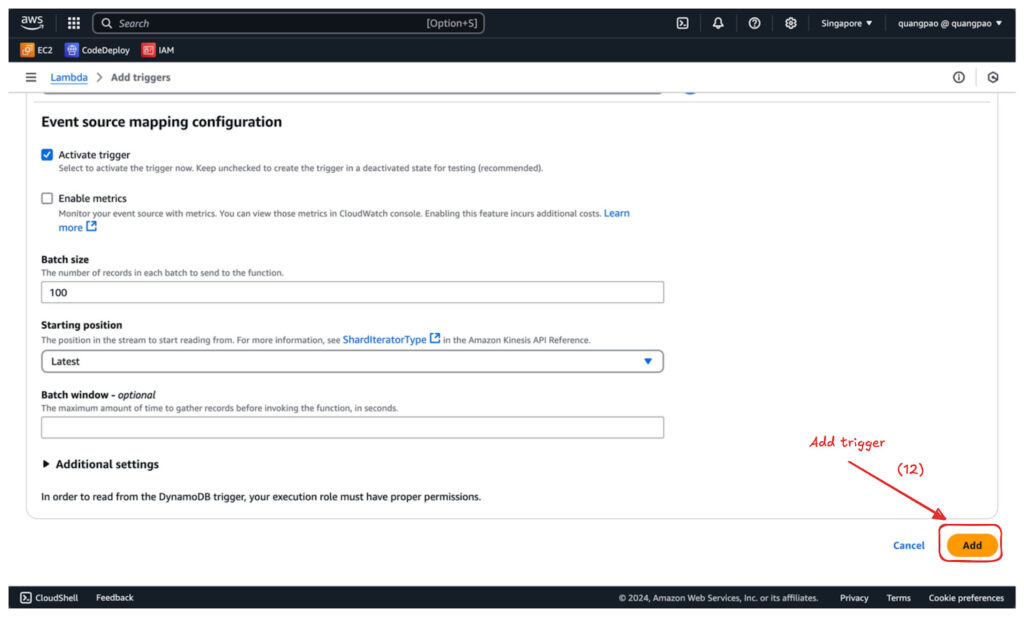Open Feedback in the footer
Viewport: 1024px width, 617px height.
[x=114, y=597]
